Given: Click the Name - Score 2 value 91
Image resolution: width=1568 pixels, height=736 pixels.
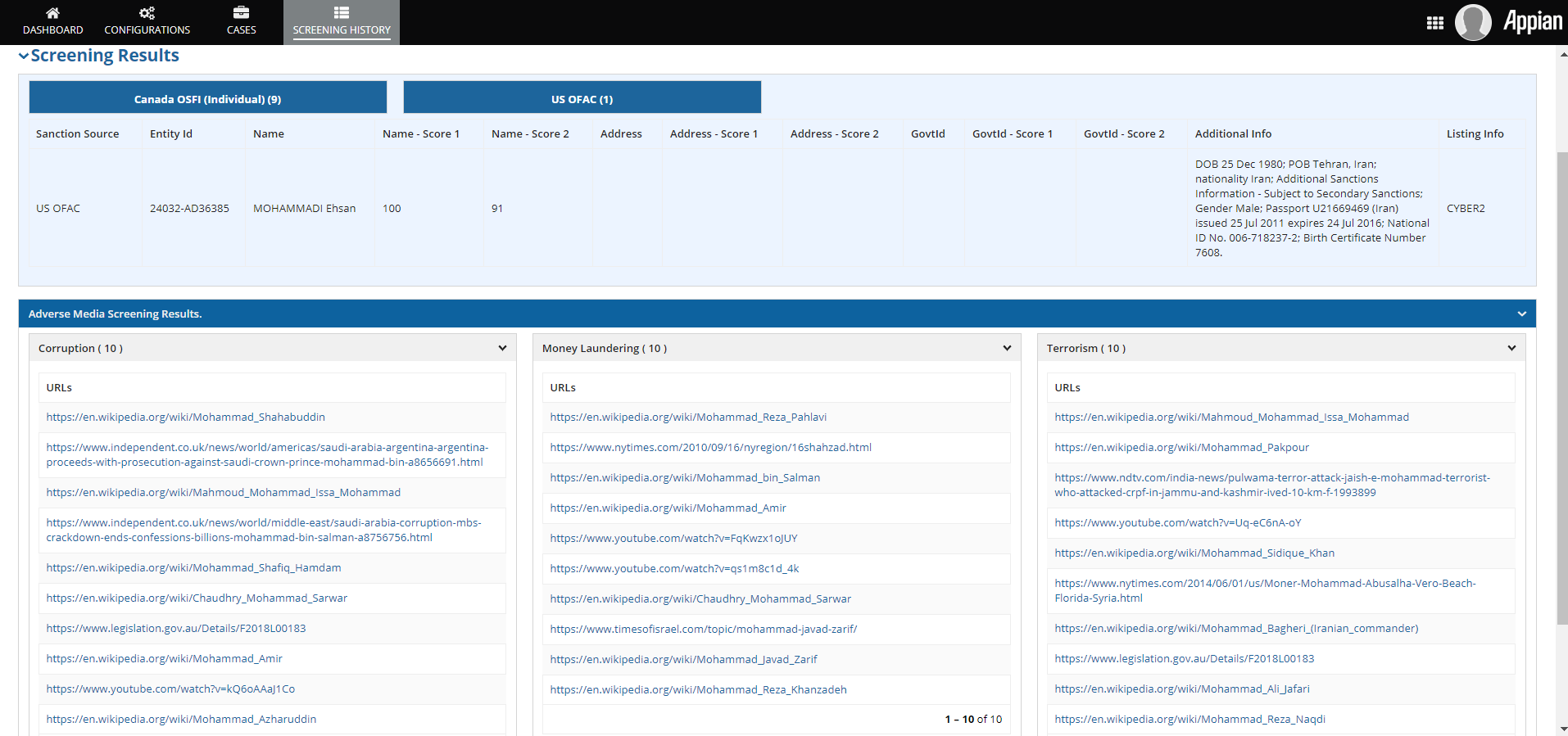Looking at the screenshot, I should 496,208.
